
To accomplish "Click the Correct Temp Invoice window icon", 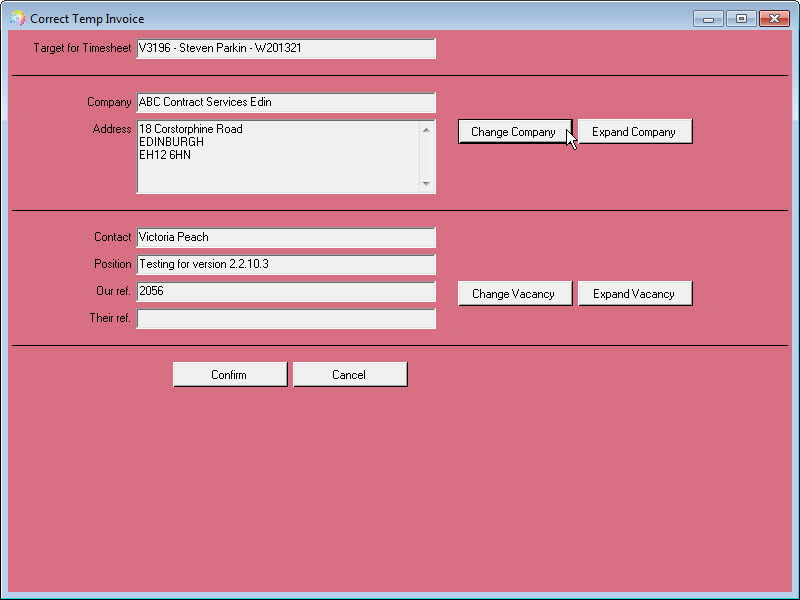I will 17,18.
